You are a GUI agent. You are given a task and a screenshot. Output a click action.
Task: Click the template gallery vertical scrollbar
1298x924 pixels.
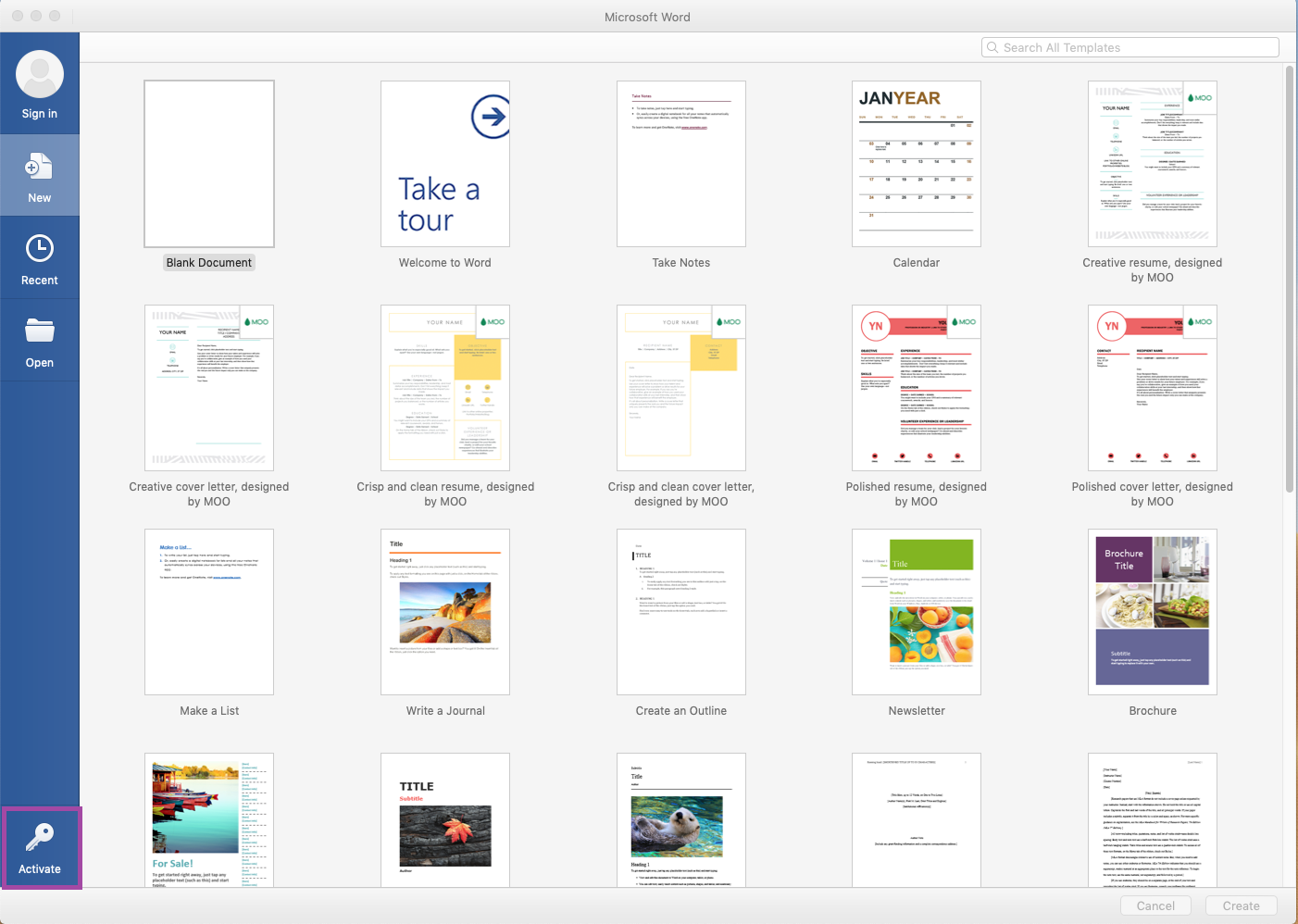click(1290, 278)
